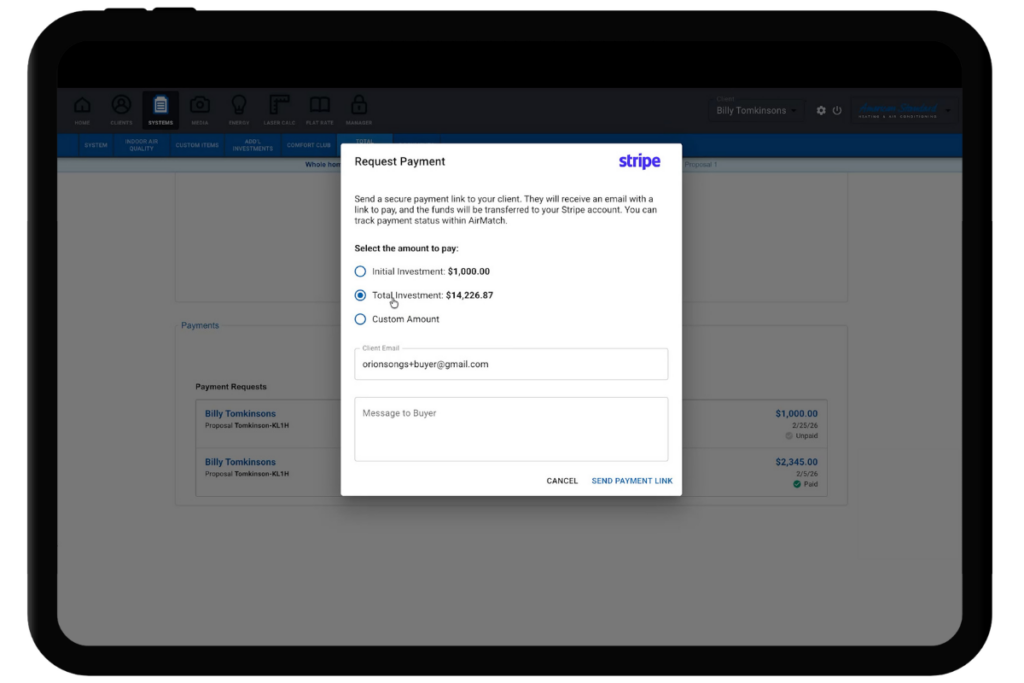This screenshot has width=1024, height=683.
Task: Open the Comfort Club tab
Action: (x=308, y=146)
